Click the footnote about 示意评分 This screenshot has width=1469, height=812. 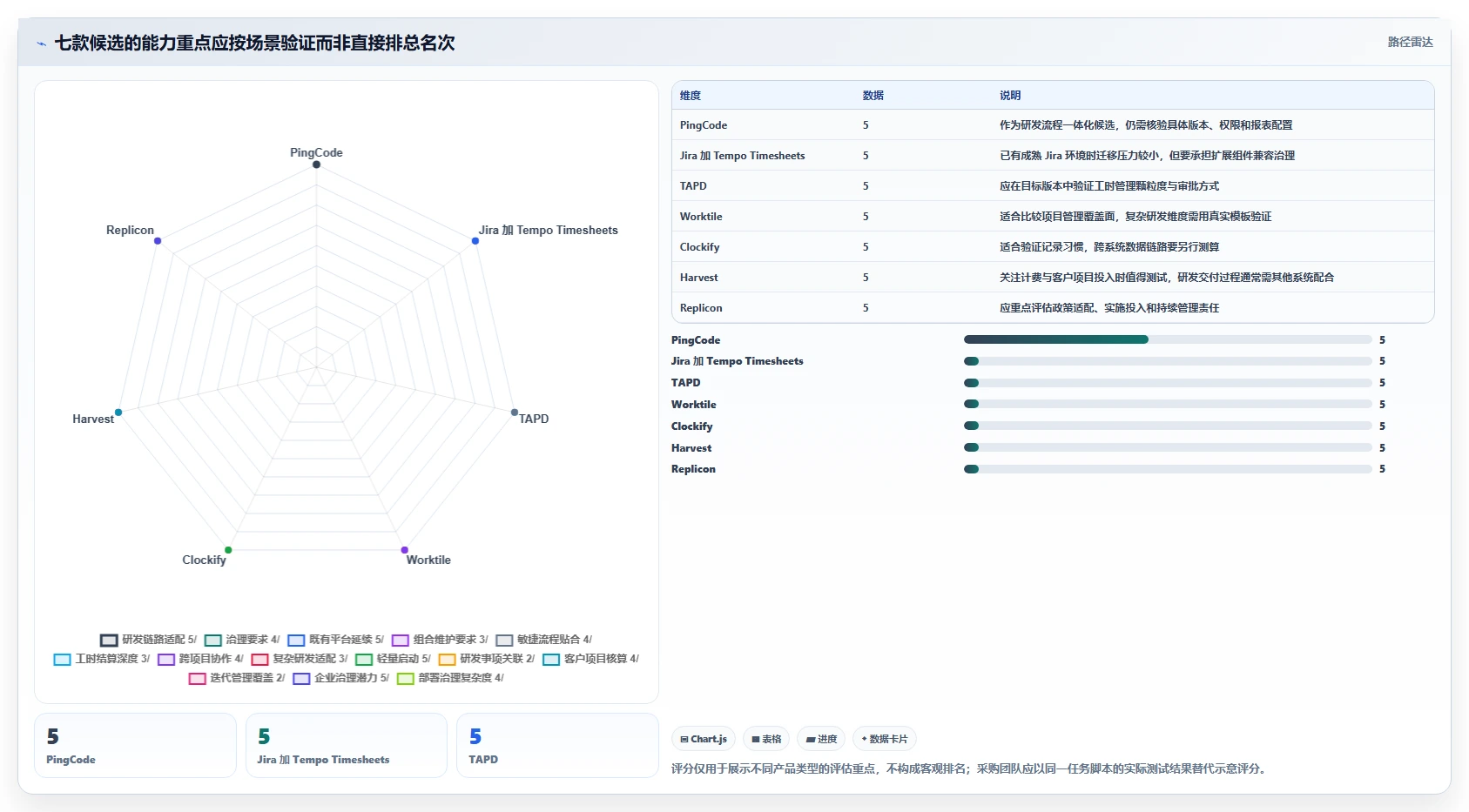pyautogui.click(x=971, y=768)
